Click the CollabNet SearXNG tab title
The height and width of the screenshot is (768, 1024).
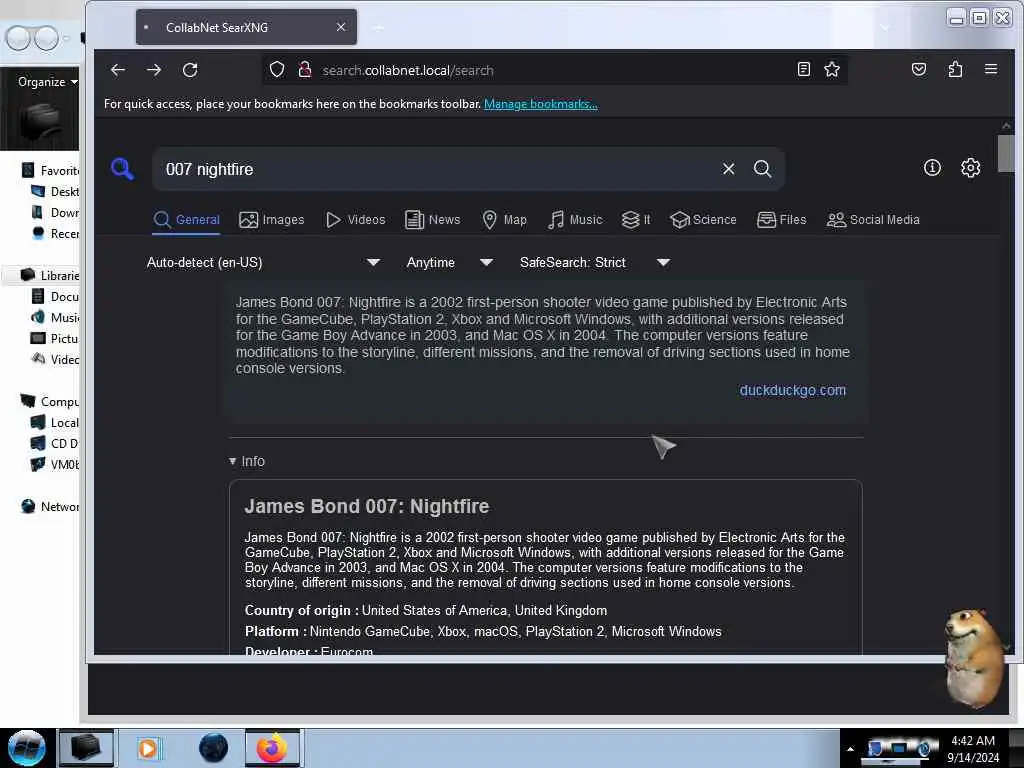[x=217, y=27]
